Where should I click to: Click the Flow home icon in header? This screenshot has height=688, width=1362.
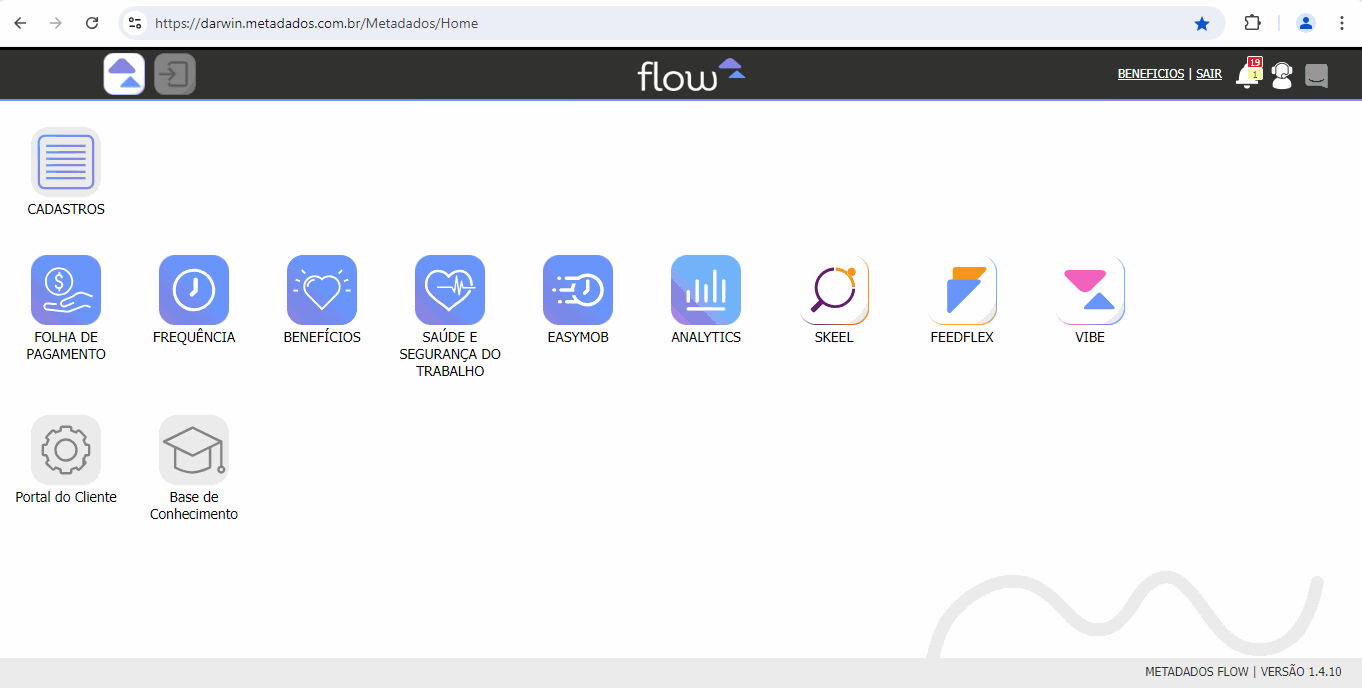click(124, 74)
